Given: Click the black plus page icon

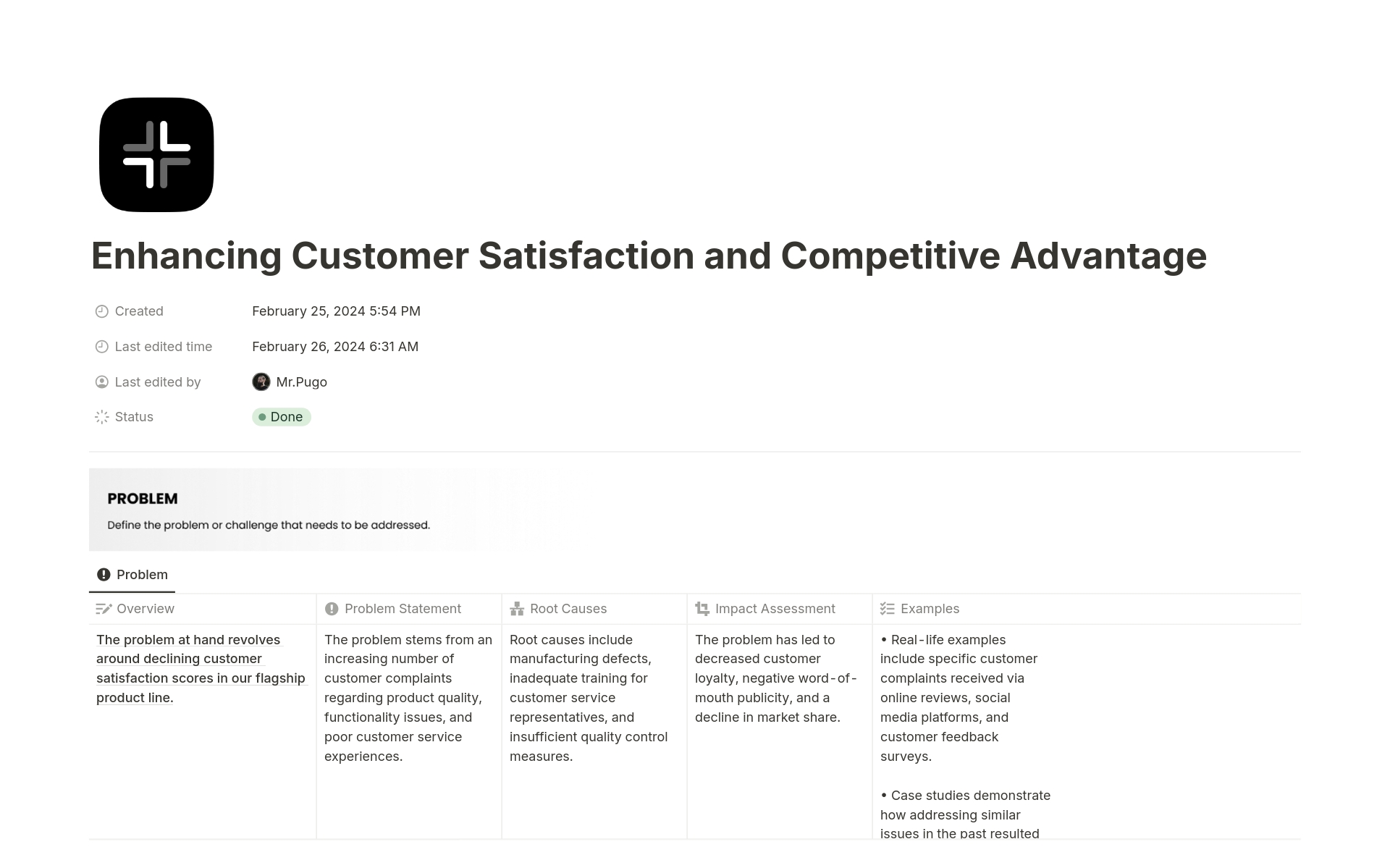Looking at the screenshot, I should [156, 155].
